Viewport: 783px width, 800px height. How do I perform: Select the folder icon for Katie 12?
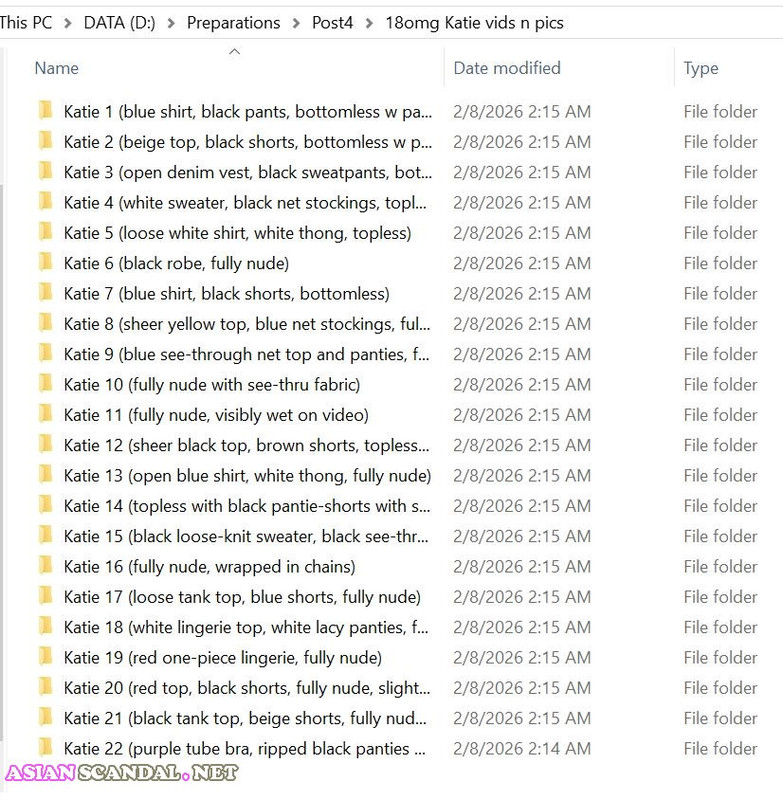pyautogui.click(x=45, y=444)
